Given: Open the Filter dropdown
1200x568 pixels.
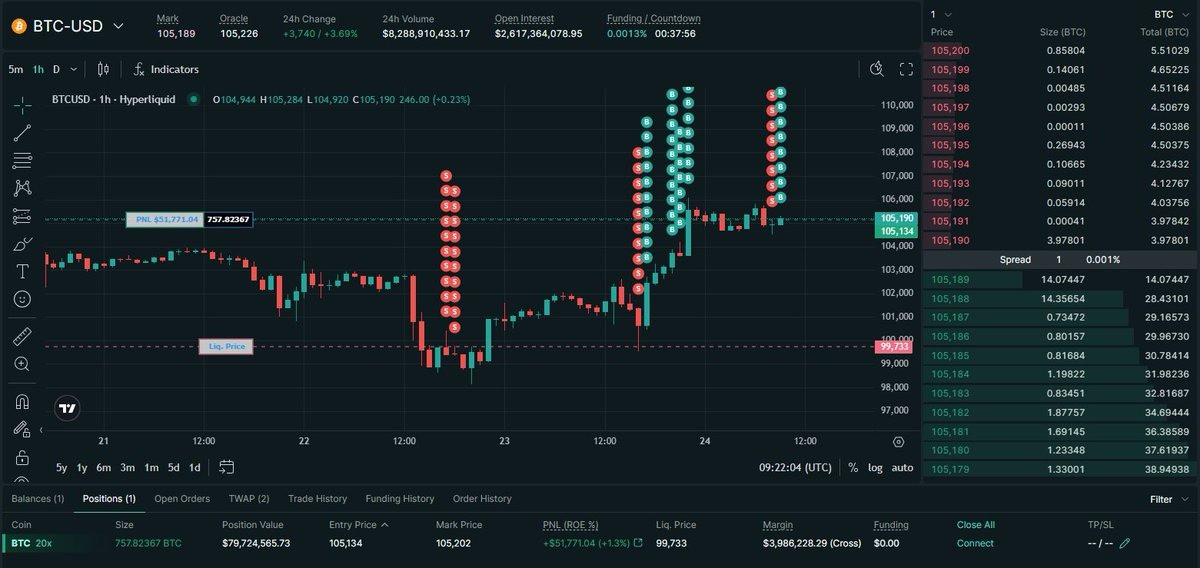Looking at the screenshot, I should (x=1168, y=499).
